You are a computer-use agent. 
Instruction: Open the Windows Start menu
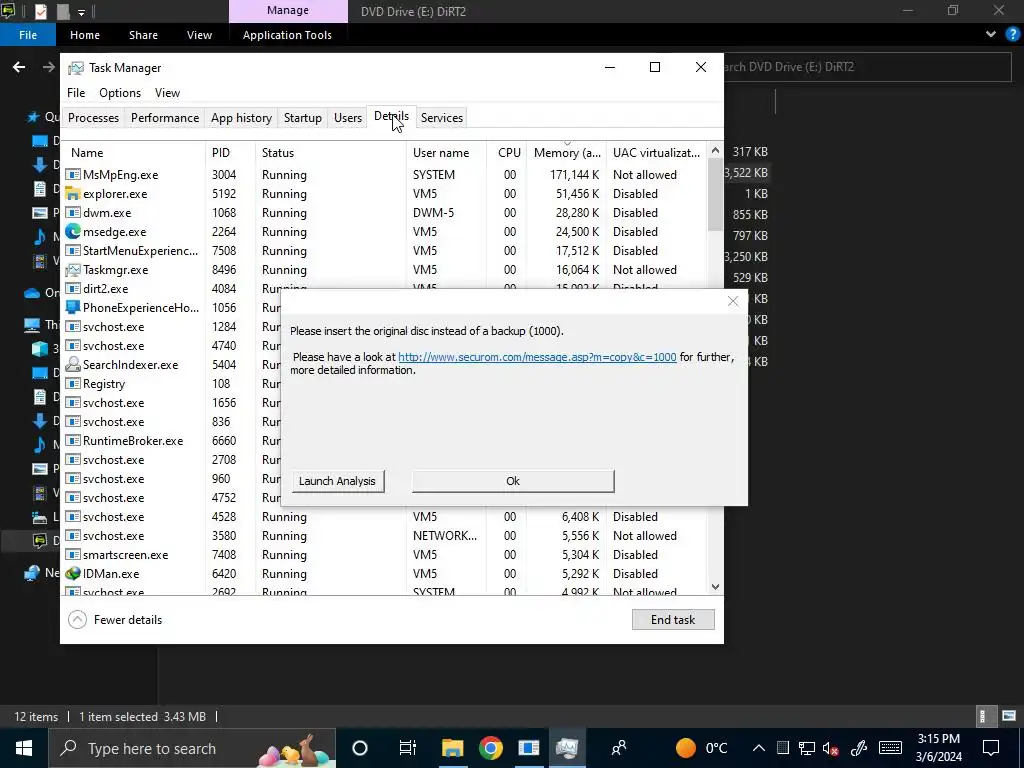[24, 748]
